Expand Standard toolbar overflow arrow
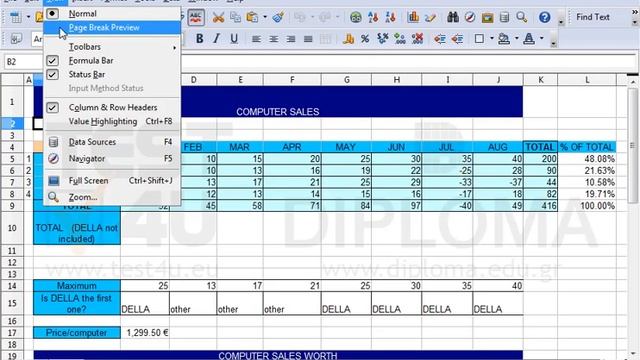Viewport: 640px width, 360px height. [x=561, y=21]
